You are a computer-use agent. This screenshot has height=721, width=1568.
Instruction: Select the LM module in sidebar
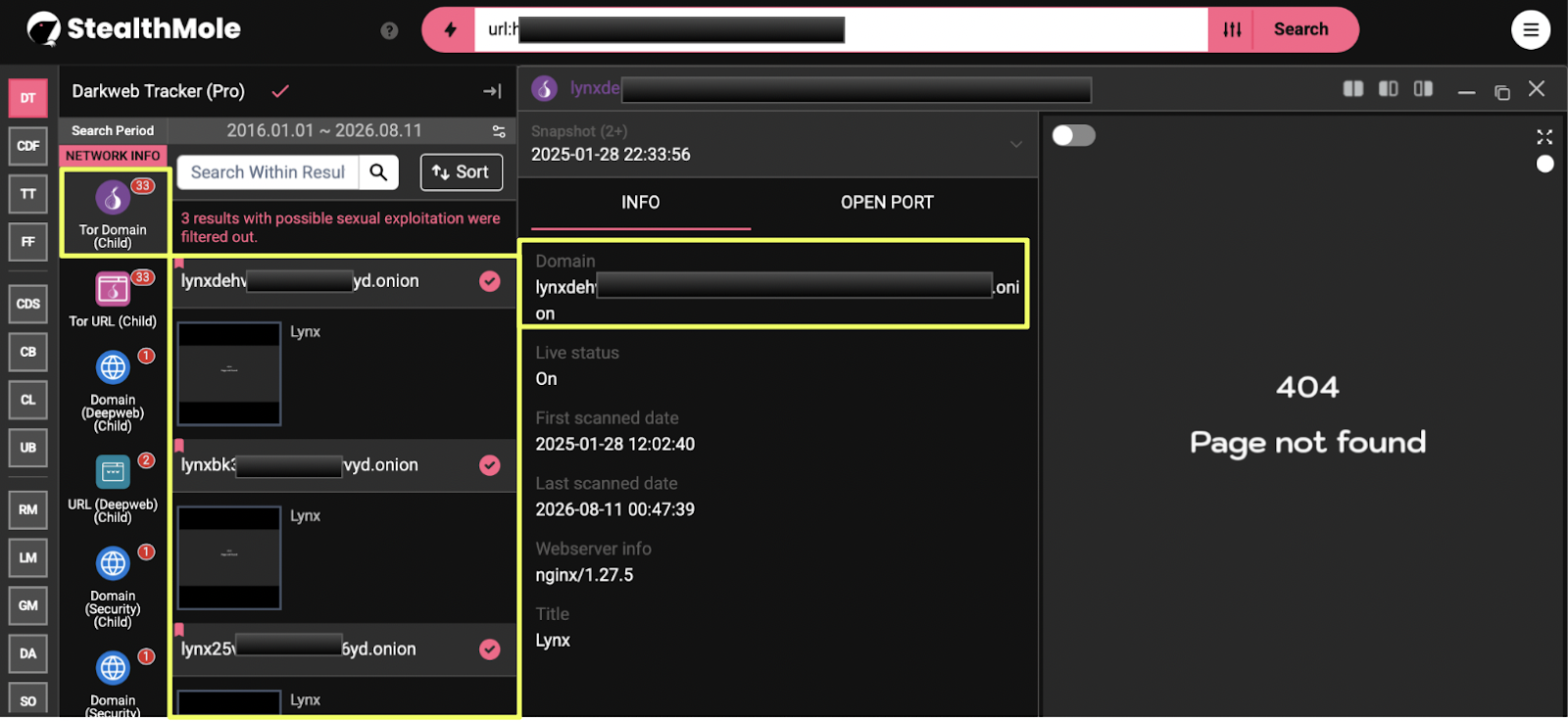(28, 557)
